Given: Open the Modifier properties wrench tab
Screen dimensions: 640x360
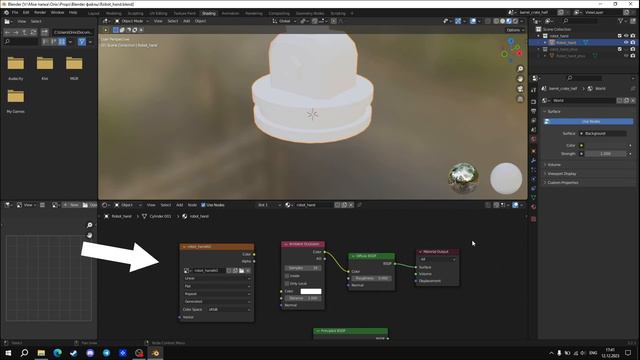Looking at the screenshot, I should [533, 160].
